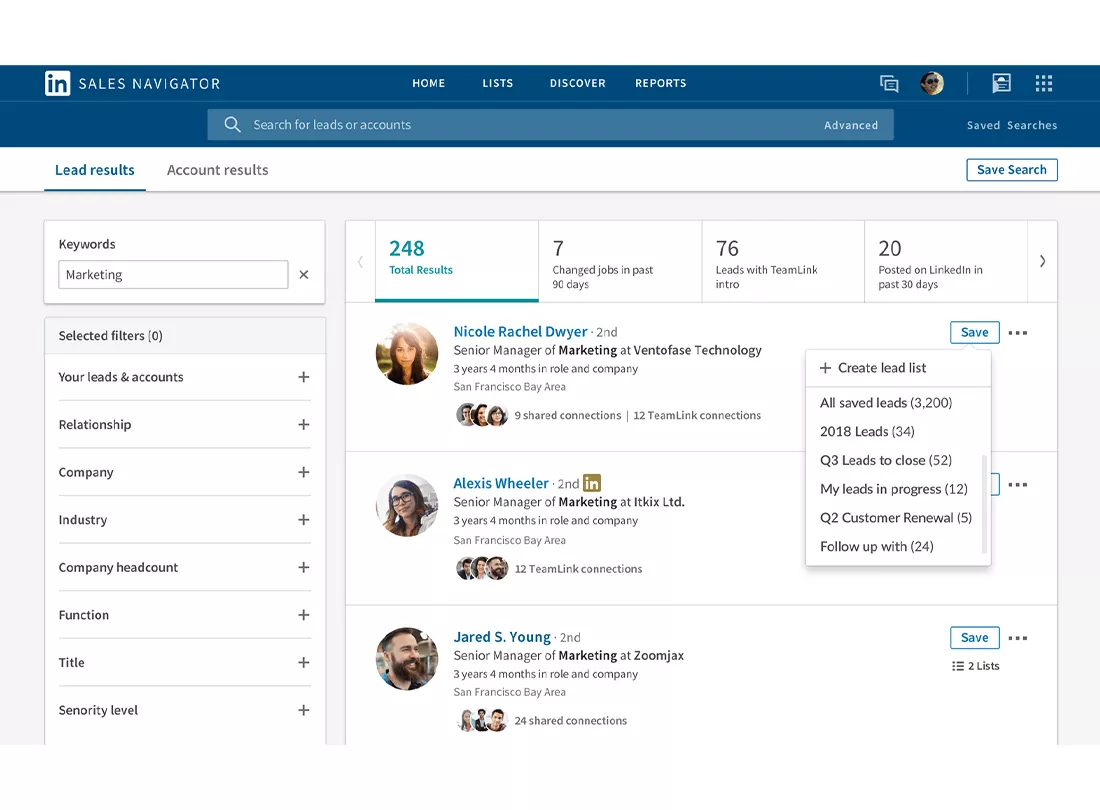Open more options for Jared S. Young

(1017, 638)
